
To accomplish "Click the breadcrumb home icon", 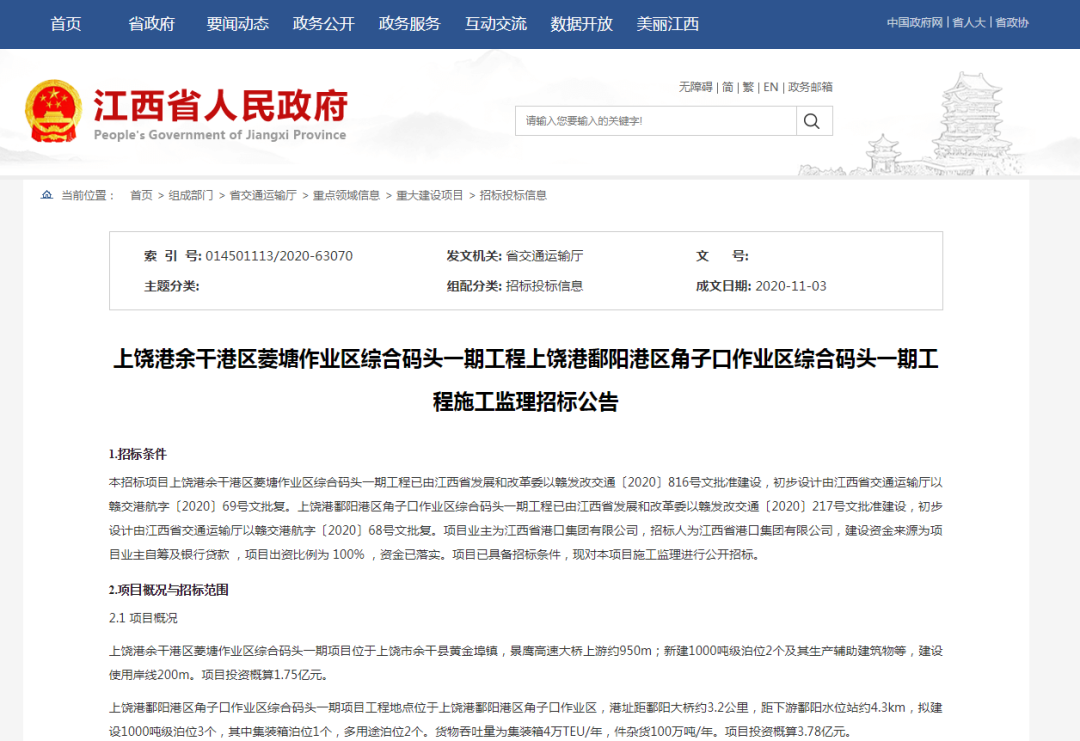I will pos(47,195).
